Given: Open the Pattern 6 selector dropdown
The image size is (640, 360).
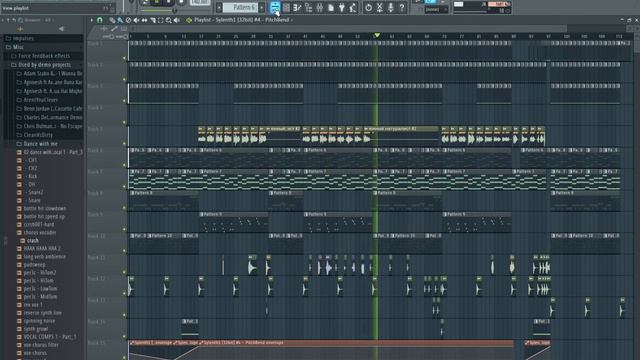Looking at the screenshot, I should 241,7.
